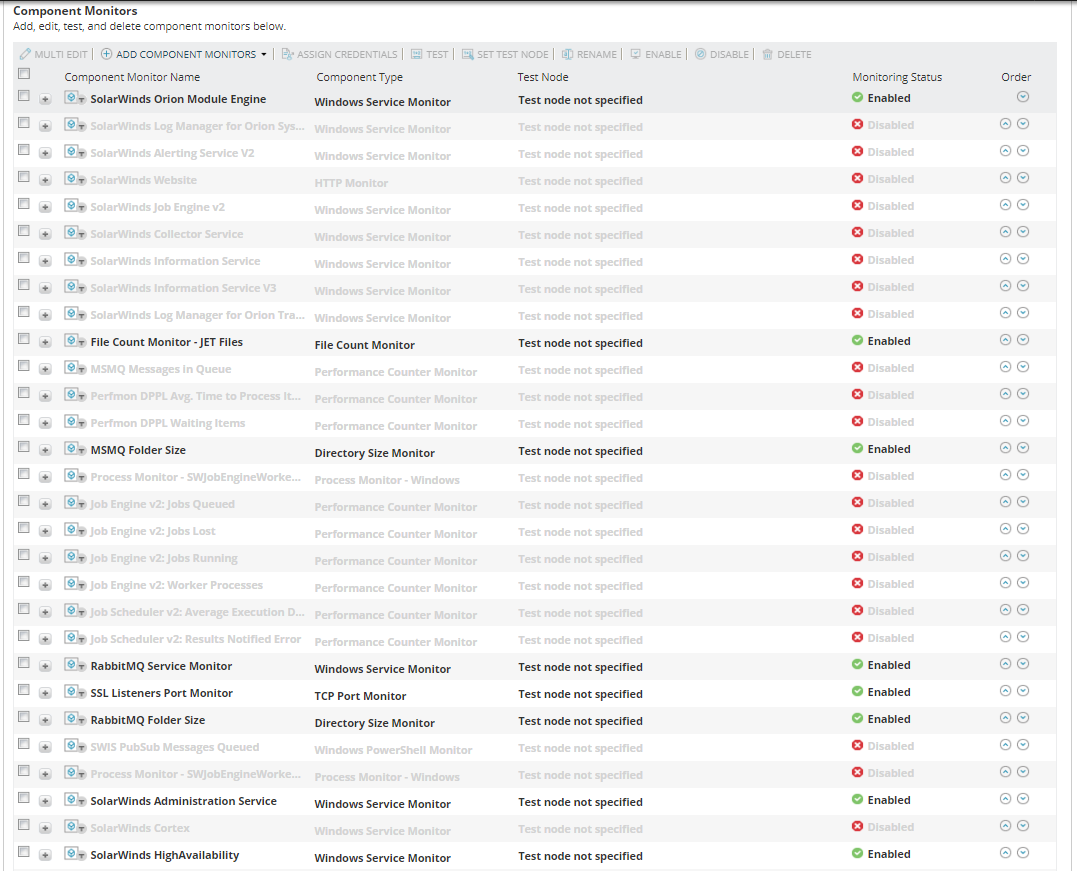This screenshot has height=871, width=1077.
Task: Expand the SWIS PubSub Messages Queued row
Action: coord(45,747)
